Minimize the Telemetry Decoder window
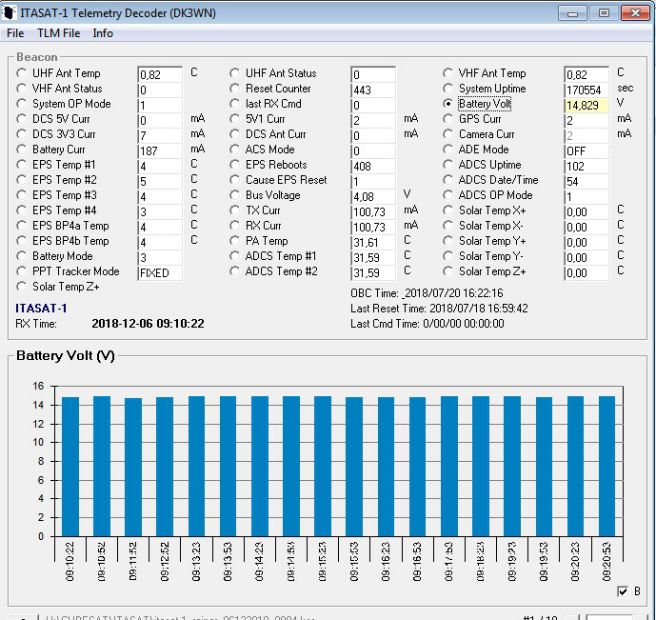Image resolution: width=656 pixels, height=620 pixels. (x=575, y=14)
